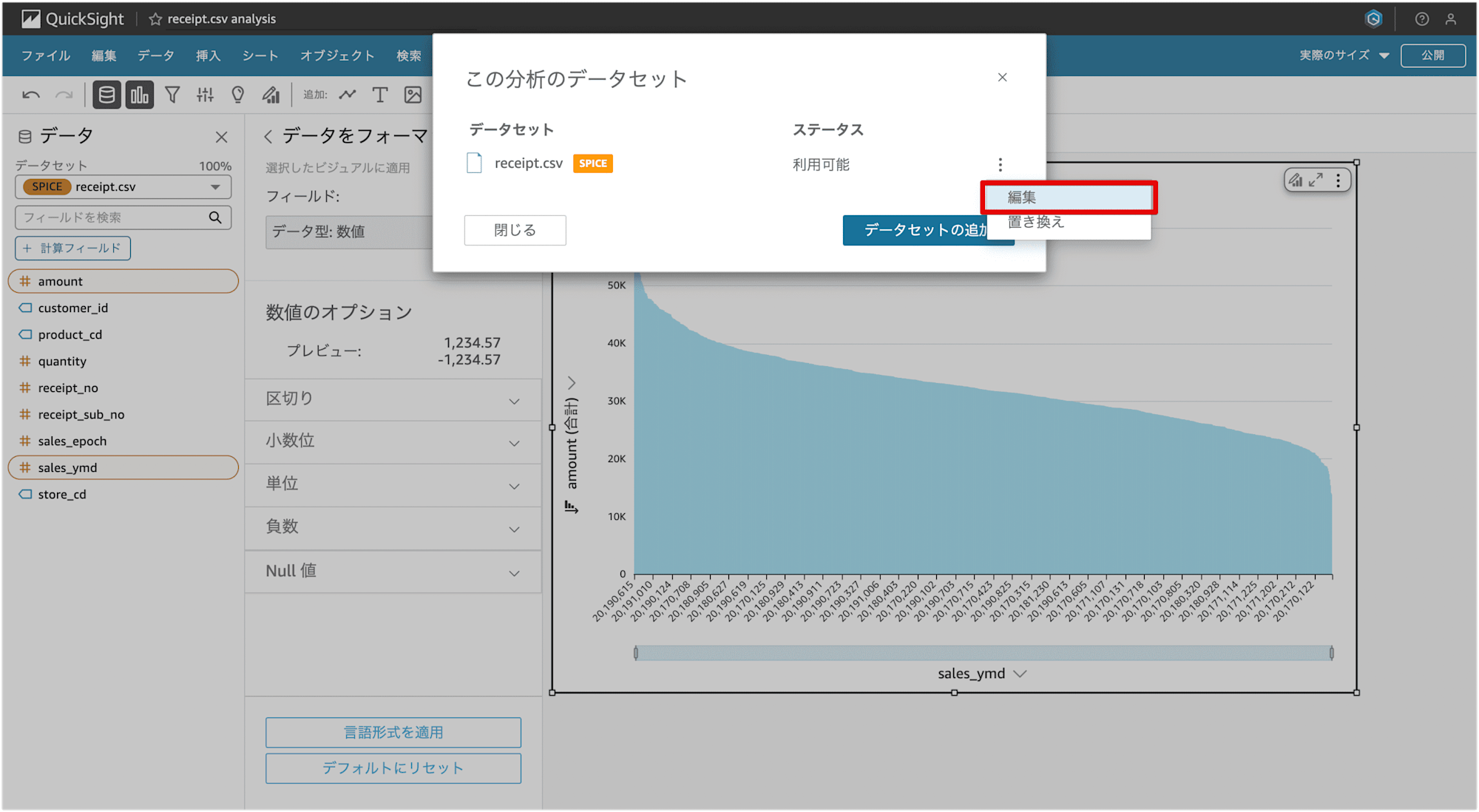Click the 計算フィールド button
1479x812 pixels.
pyautogui.click(x=72, y=248)
